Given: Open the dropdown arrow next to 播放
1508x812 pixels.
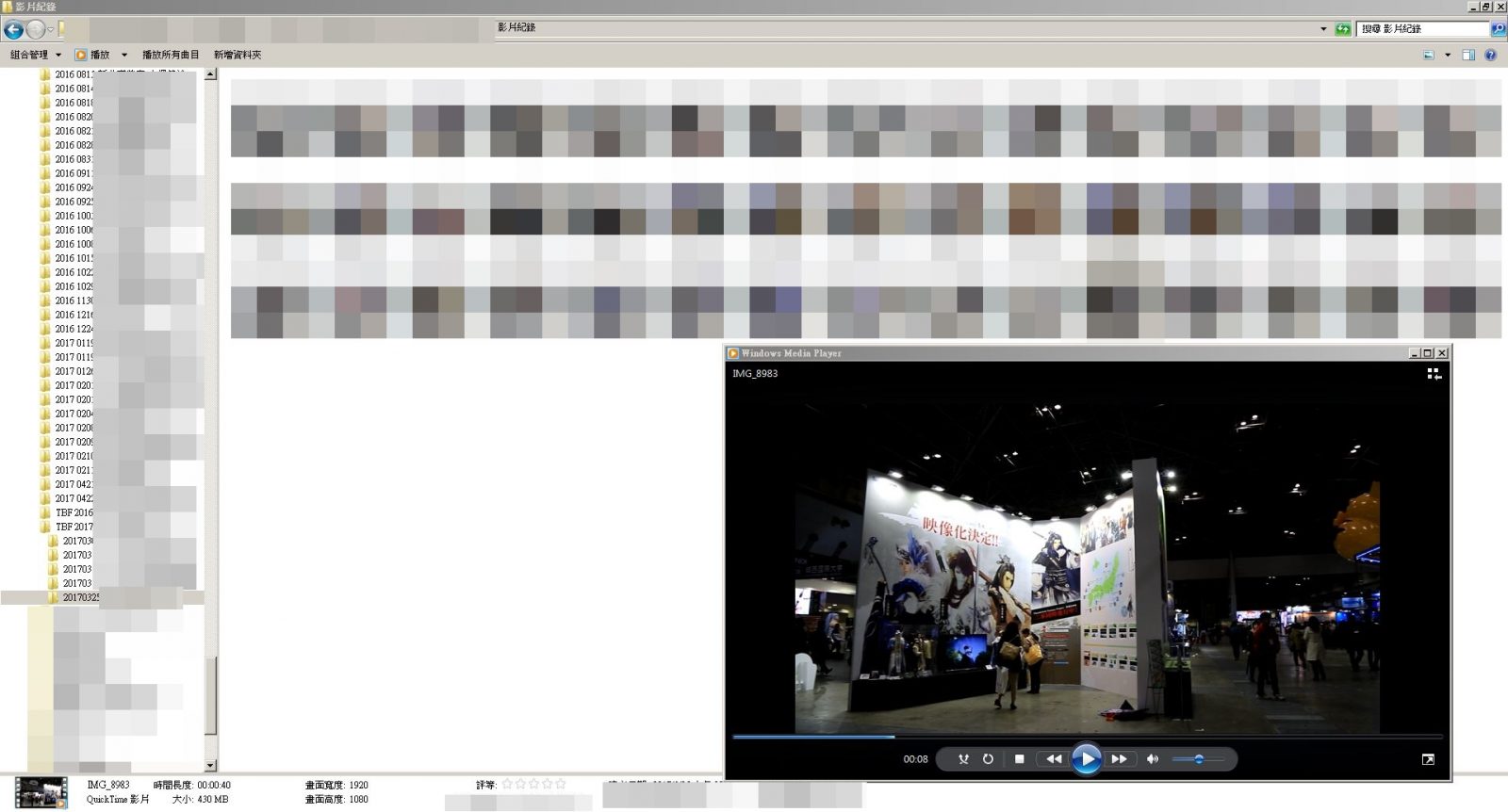Looking at the screenshot, I should [x=123, y=55].
